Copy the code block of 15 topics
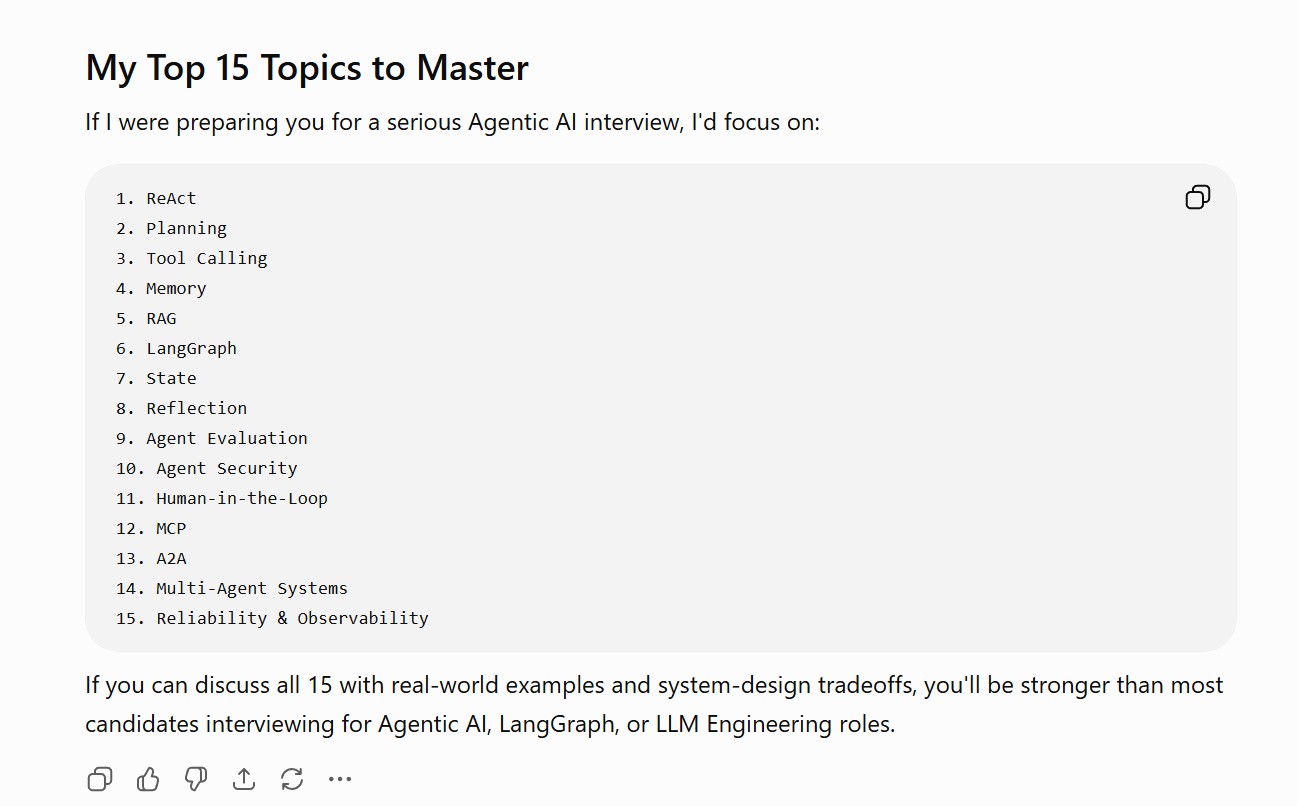The image size is (1298, 806). pyautogui.click(x=1197, y=197)
